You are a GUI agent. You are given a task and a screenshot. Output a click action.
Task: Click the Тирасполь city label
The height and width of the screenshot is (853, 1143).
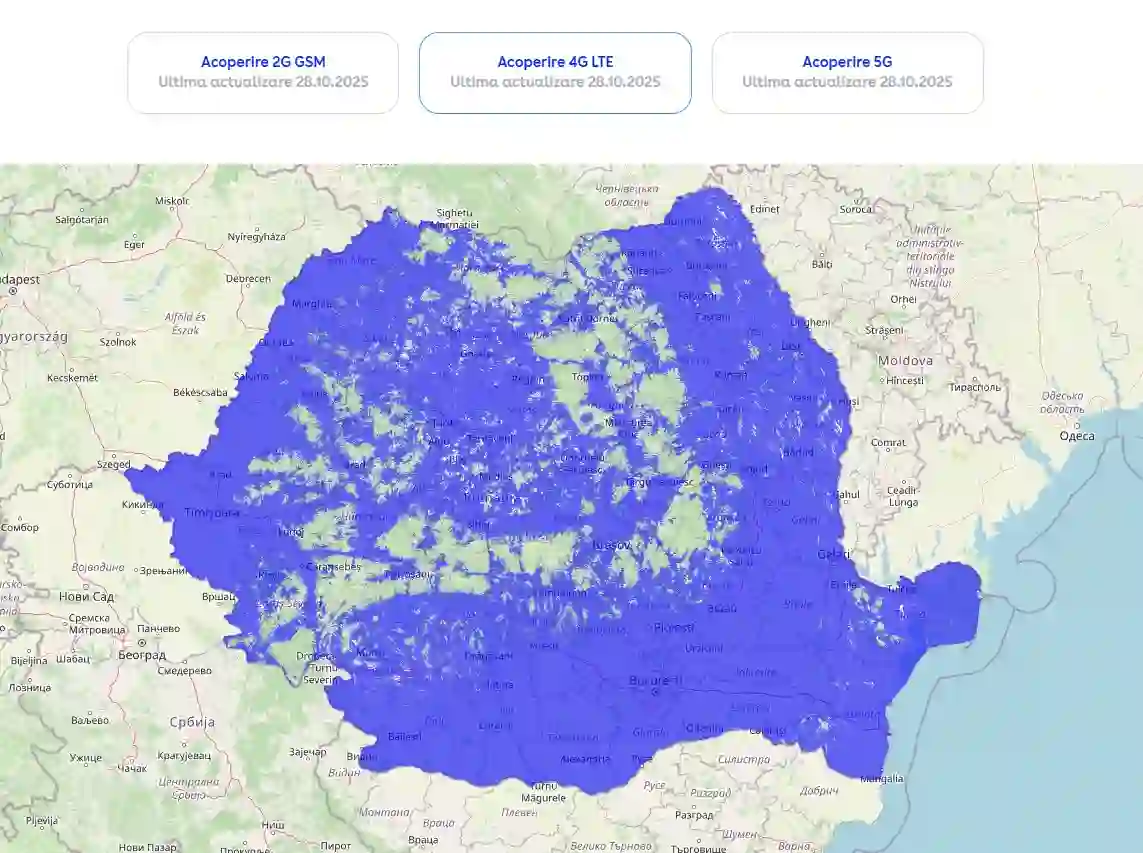click(x=975, y=386)
